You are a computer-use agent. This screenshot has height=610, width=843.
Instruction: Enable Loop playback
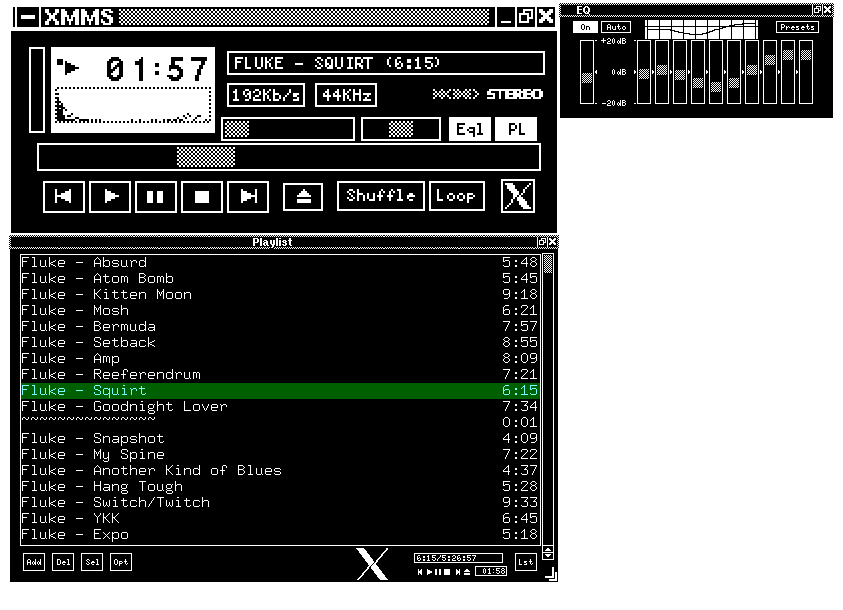pyautogui.click(x=456, y=195)
